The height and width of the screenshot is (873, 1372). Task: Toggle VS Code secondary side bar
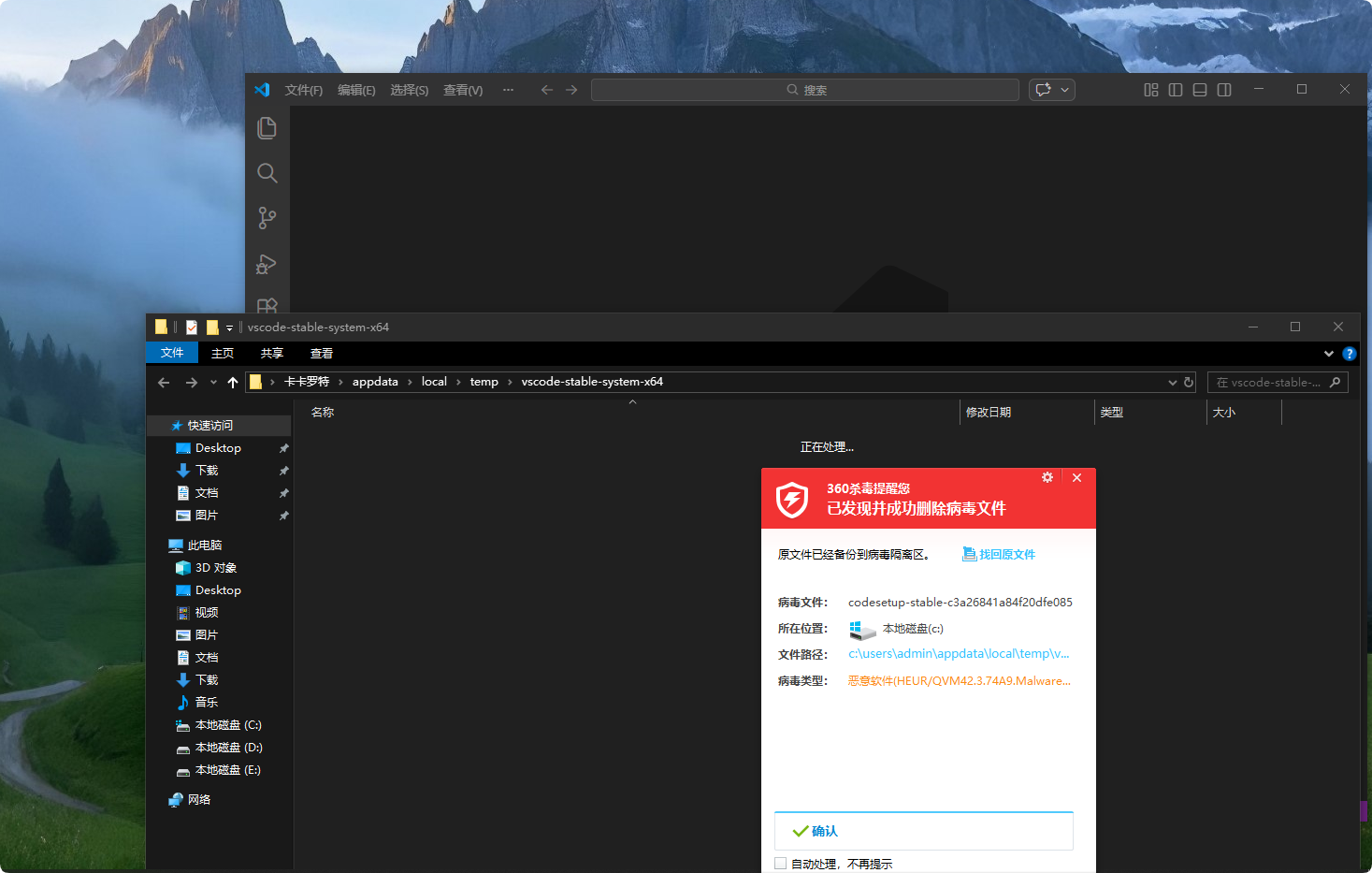pyautogui.click(x=1224, y=90)
